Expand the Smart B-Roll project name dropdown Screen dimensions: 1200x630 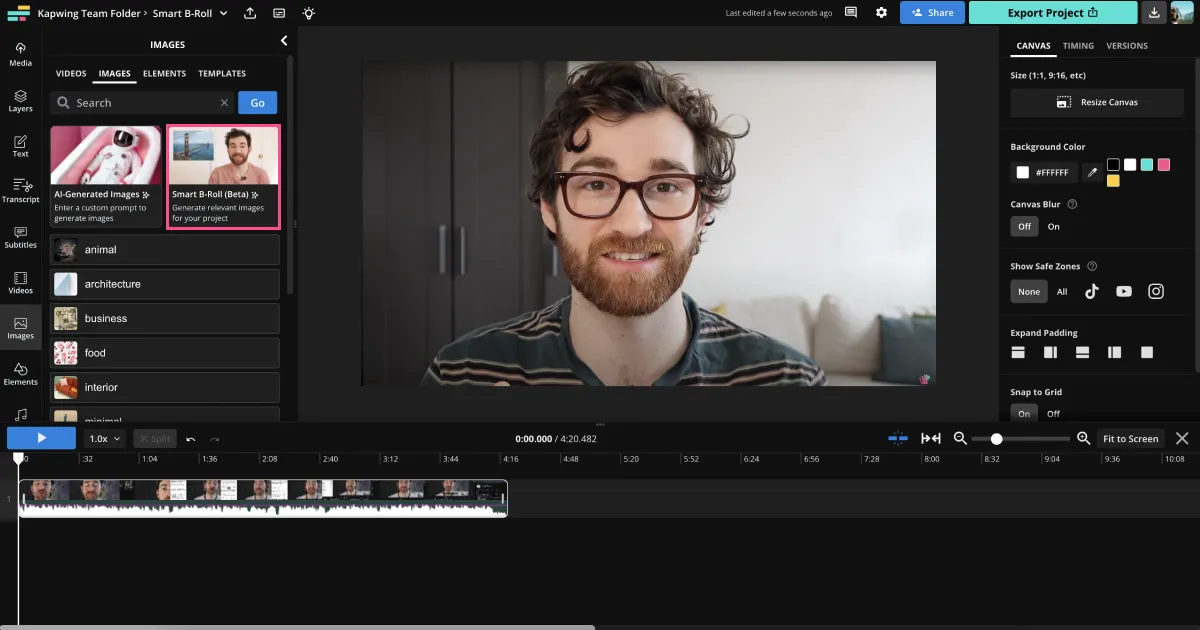224,13
